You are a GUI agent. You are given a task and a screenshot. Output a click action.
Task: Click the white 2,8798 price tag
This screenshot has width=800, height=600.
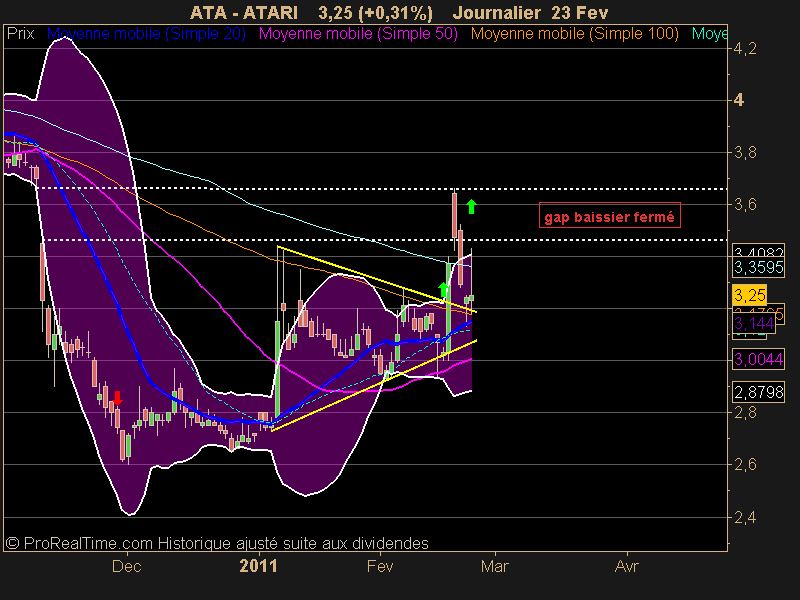(x=758, y=392)
